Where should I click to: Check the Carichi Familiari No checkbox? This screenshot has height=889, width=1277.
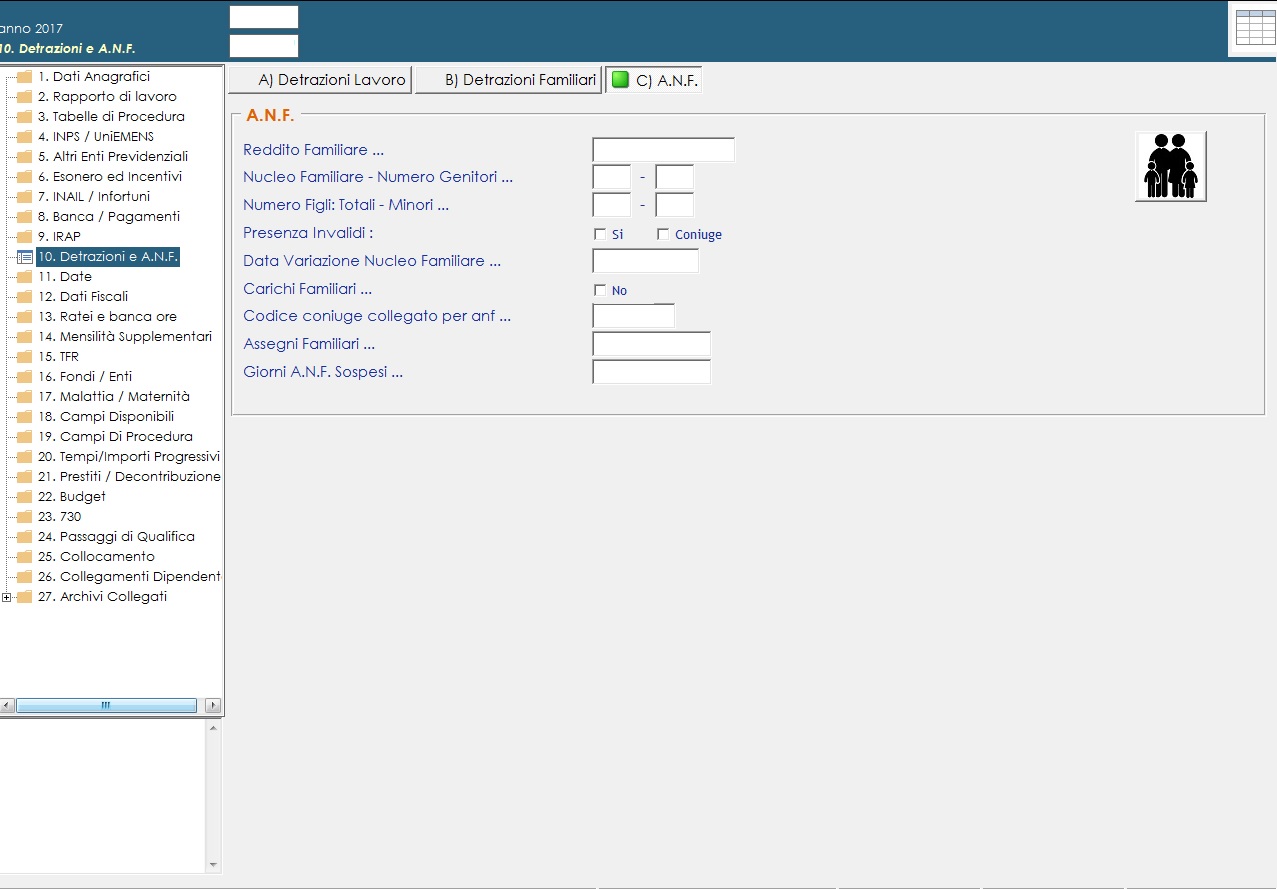coord(600,290)
